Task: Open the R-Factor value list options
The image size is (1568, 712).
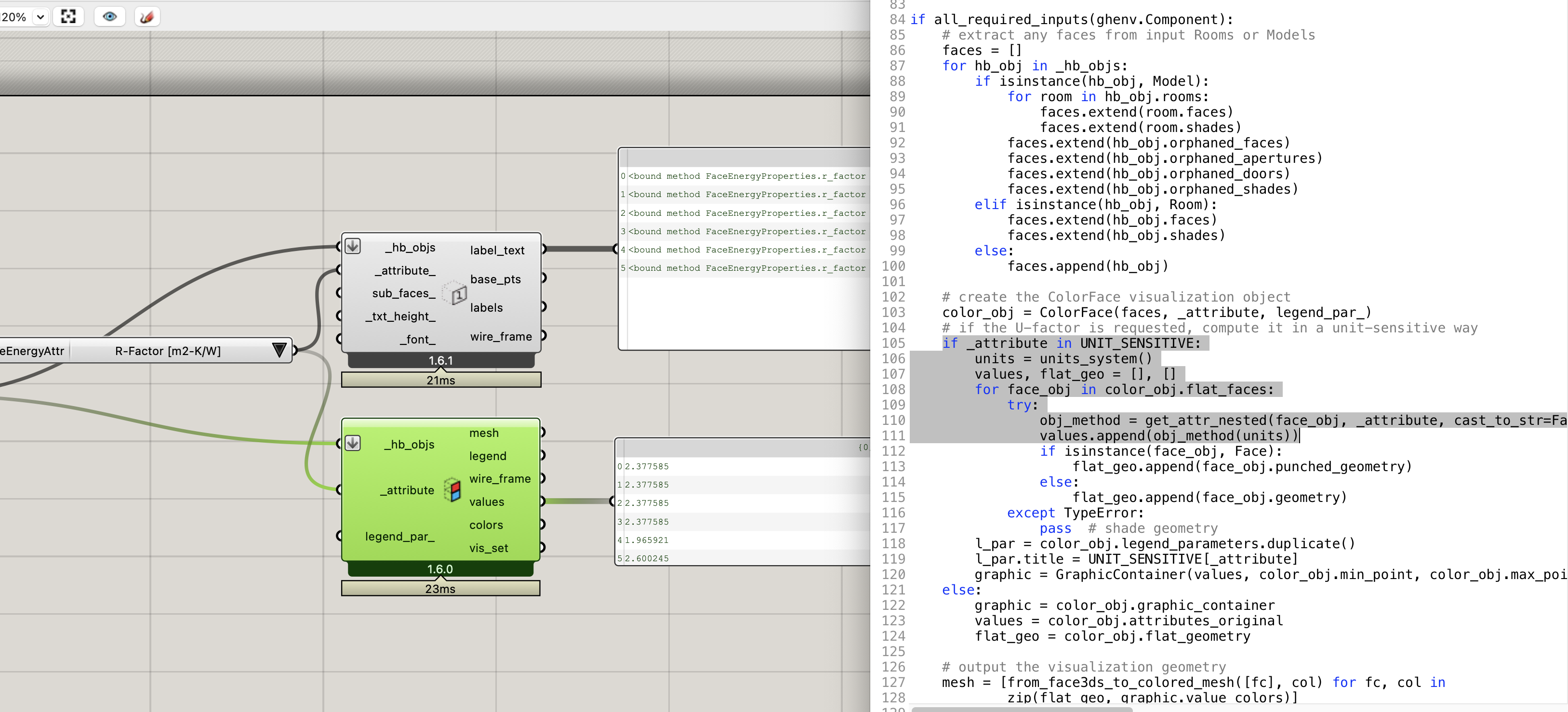Action: tap(279, 350)
